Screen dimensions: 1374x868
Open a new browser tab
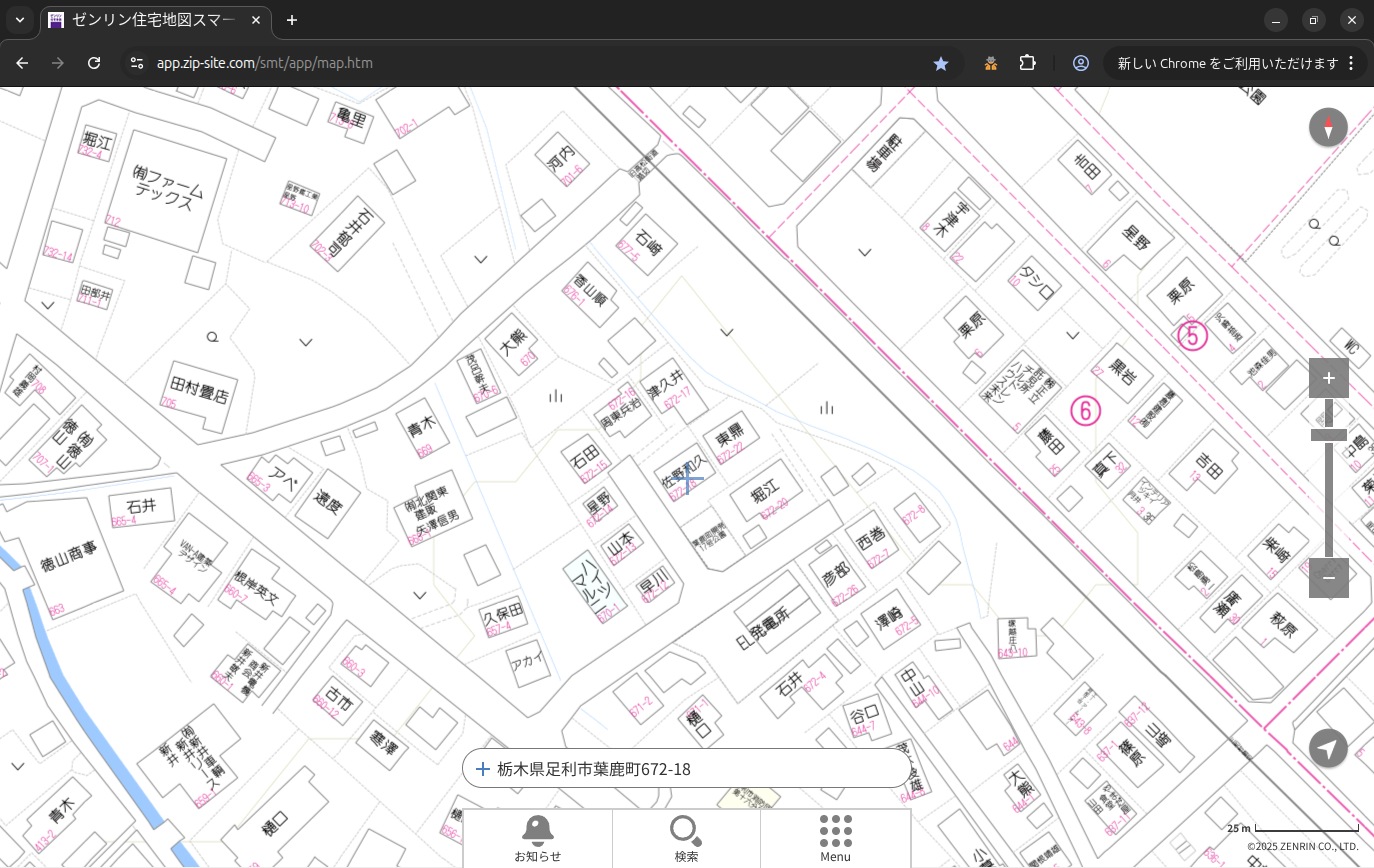(291, 20)
